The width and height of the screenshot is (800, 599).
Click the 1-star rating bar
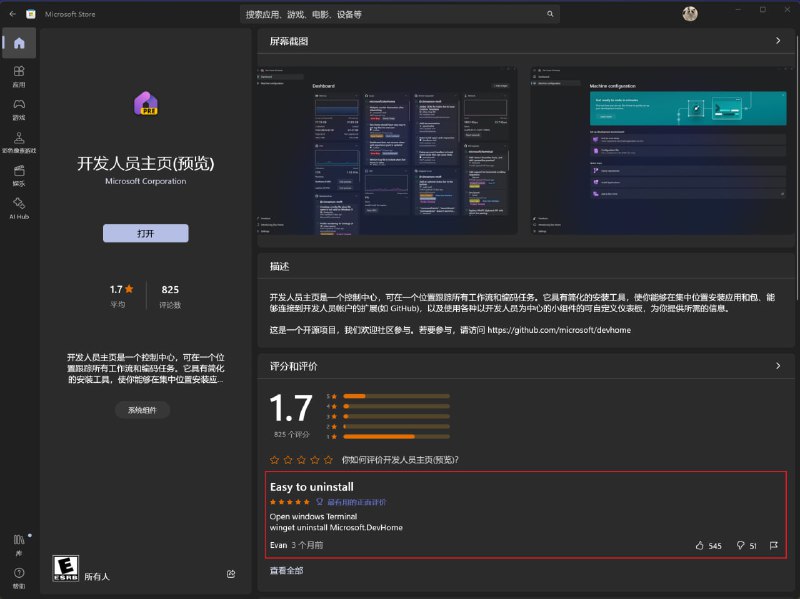(397, 437)
